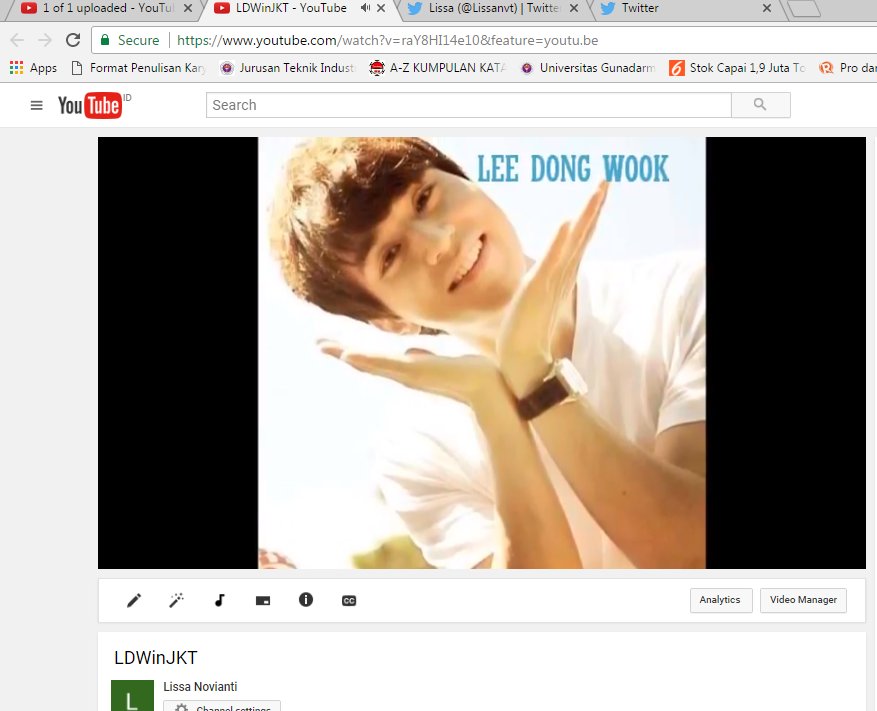Close the Lissa (@Lissanvt) Twitter tab
Screen dimensions: 877x711
[x=574, y=8]
